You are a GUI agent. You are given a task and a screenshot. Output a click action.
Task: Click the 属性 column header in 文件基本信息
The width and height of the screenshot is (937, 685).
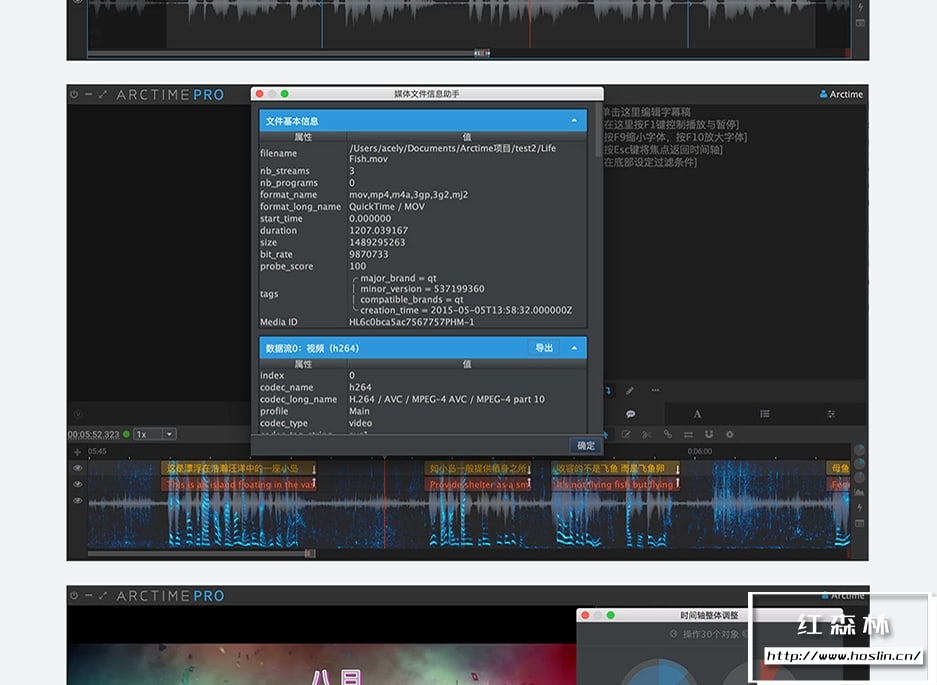point(303,137)
